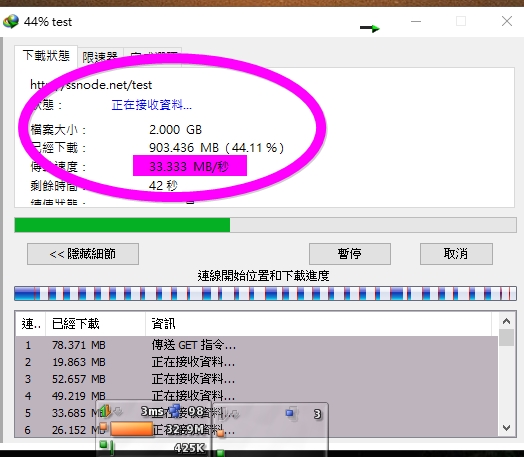Click the 3ms latency reading in overlay
Viewport: 524px width, 457px height.
[152, 411]
